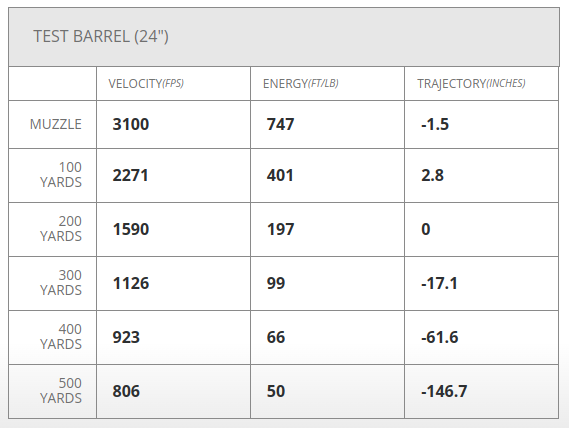Viewport: 569px width, 428px height.
Task: Select the TRAJECTORY (INCHES) column header
Action: [x=471, y=84]
